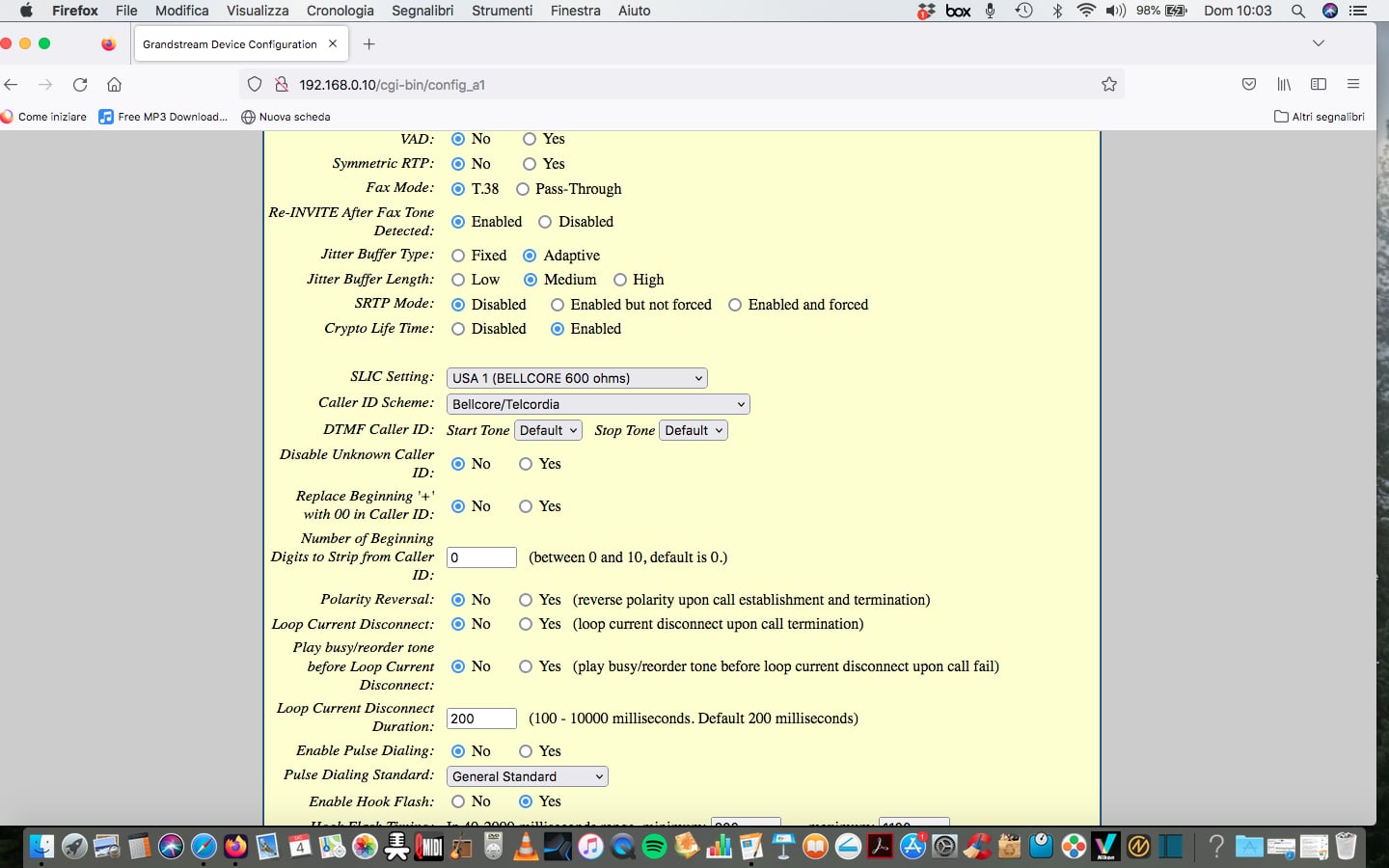This screenshot has height=868, width=1389.
Task: Open the 'Come iniziare' bookmark
Action: coord(44,117)
